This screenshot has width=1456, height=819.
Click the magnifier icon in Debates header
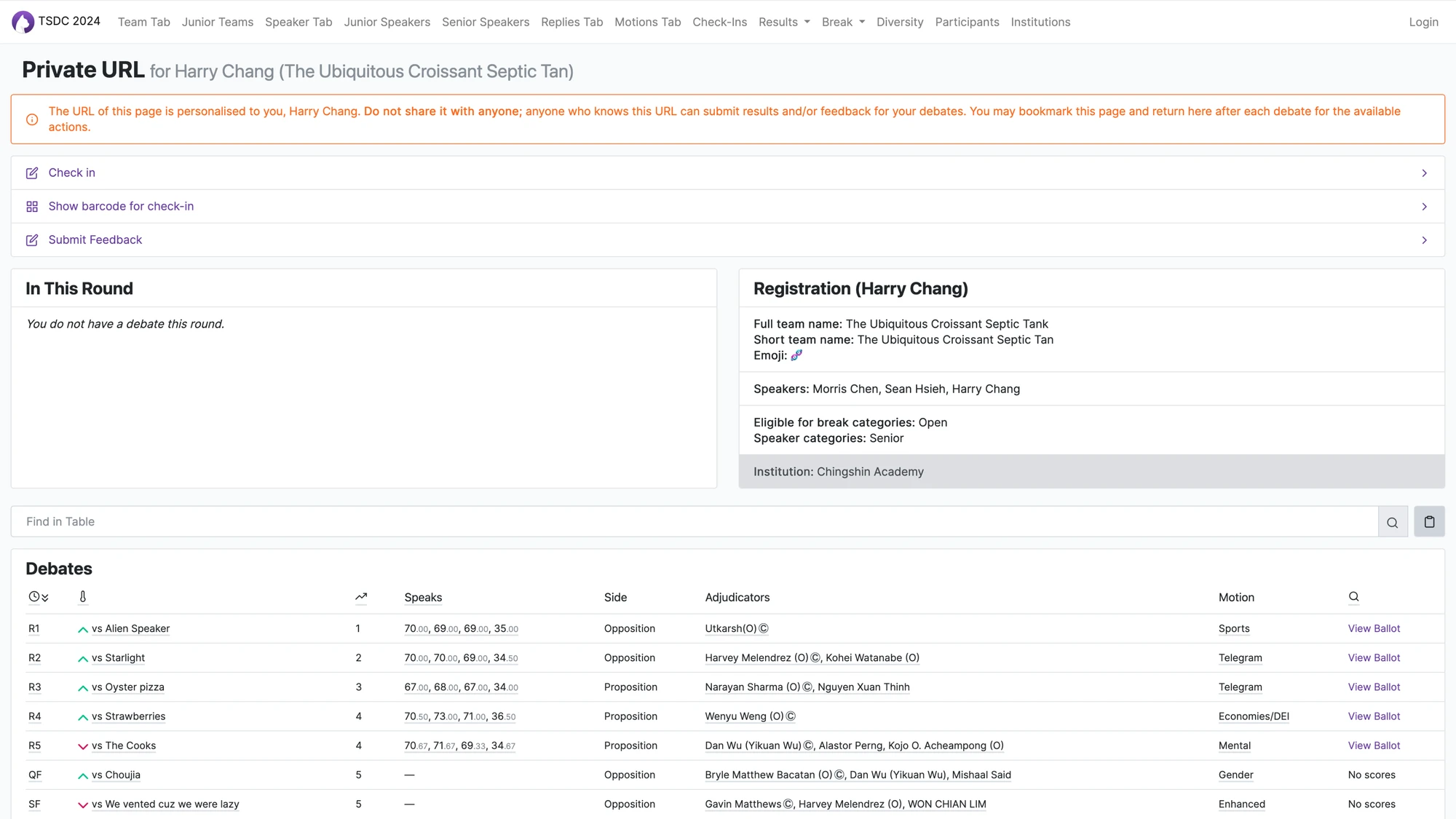[x=1353, y=597]
